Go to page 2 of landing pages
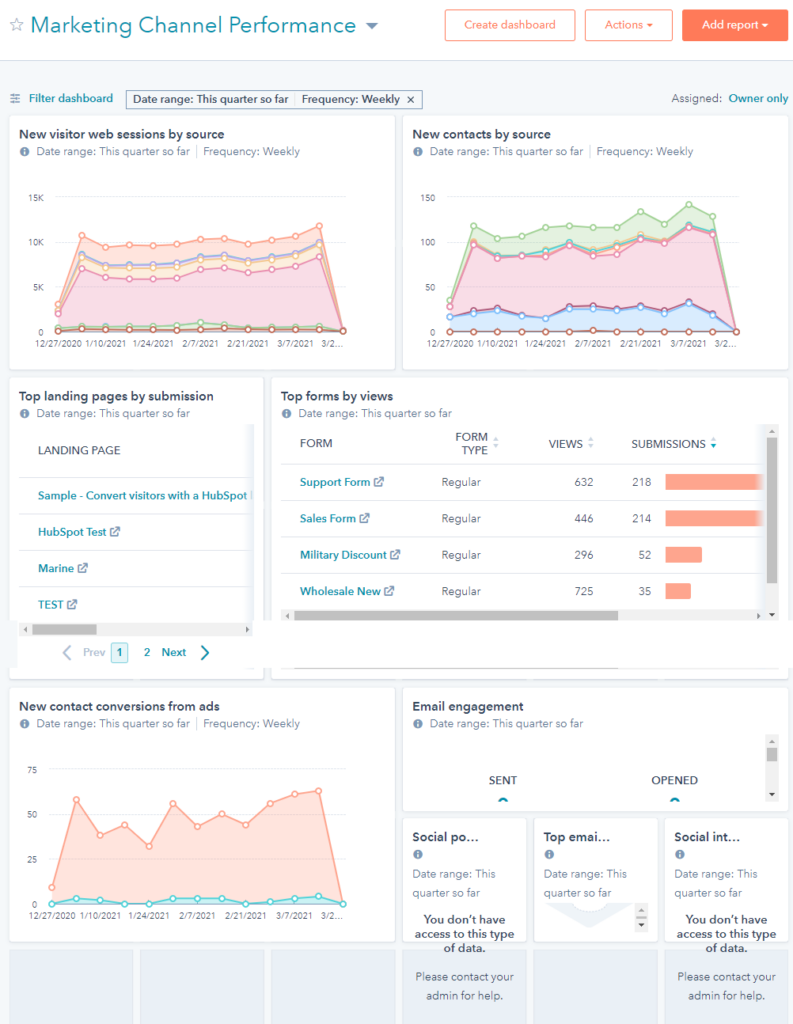 click(147, 652)
